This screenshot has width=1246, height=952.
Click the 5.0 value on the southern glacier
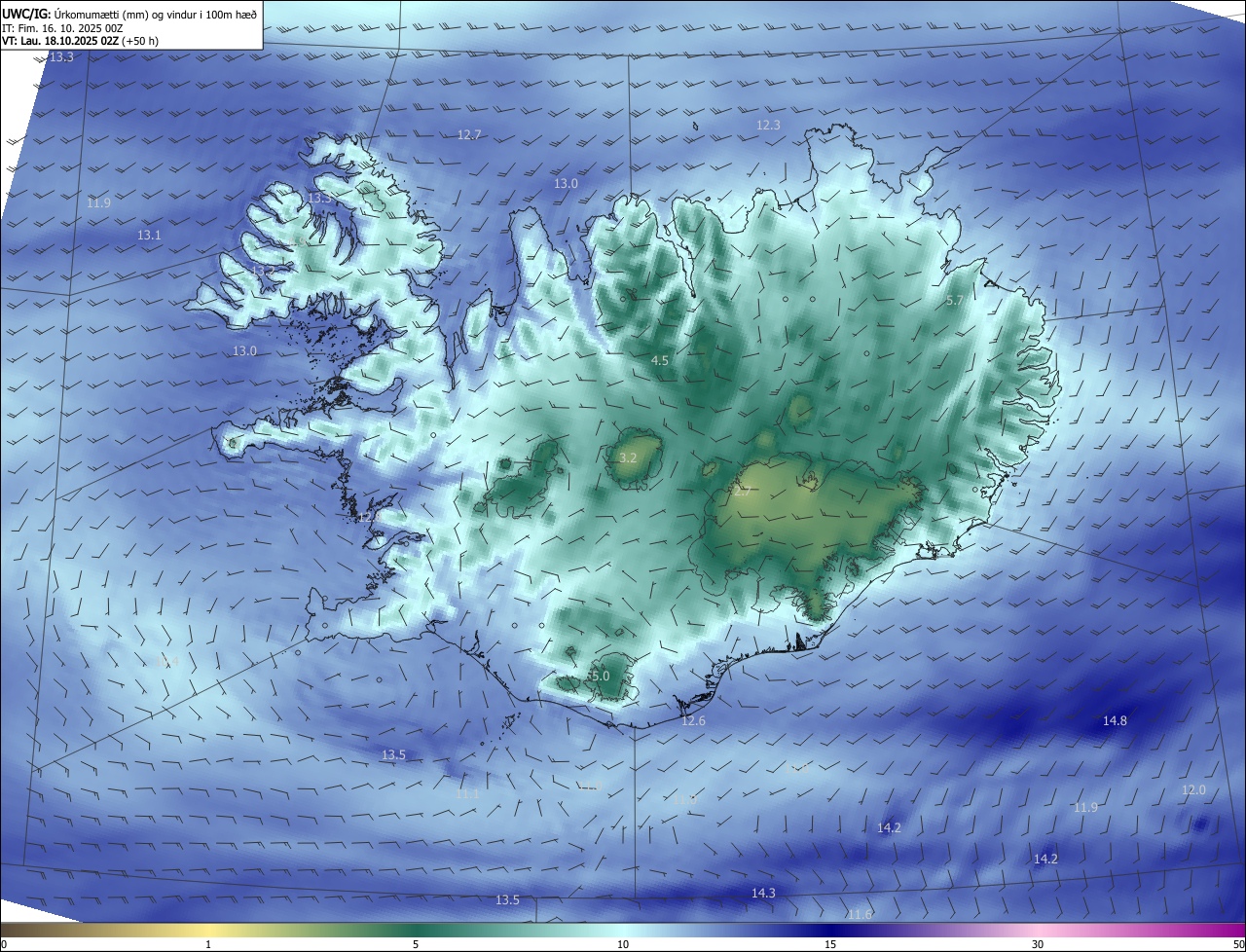(600, 677)
